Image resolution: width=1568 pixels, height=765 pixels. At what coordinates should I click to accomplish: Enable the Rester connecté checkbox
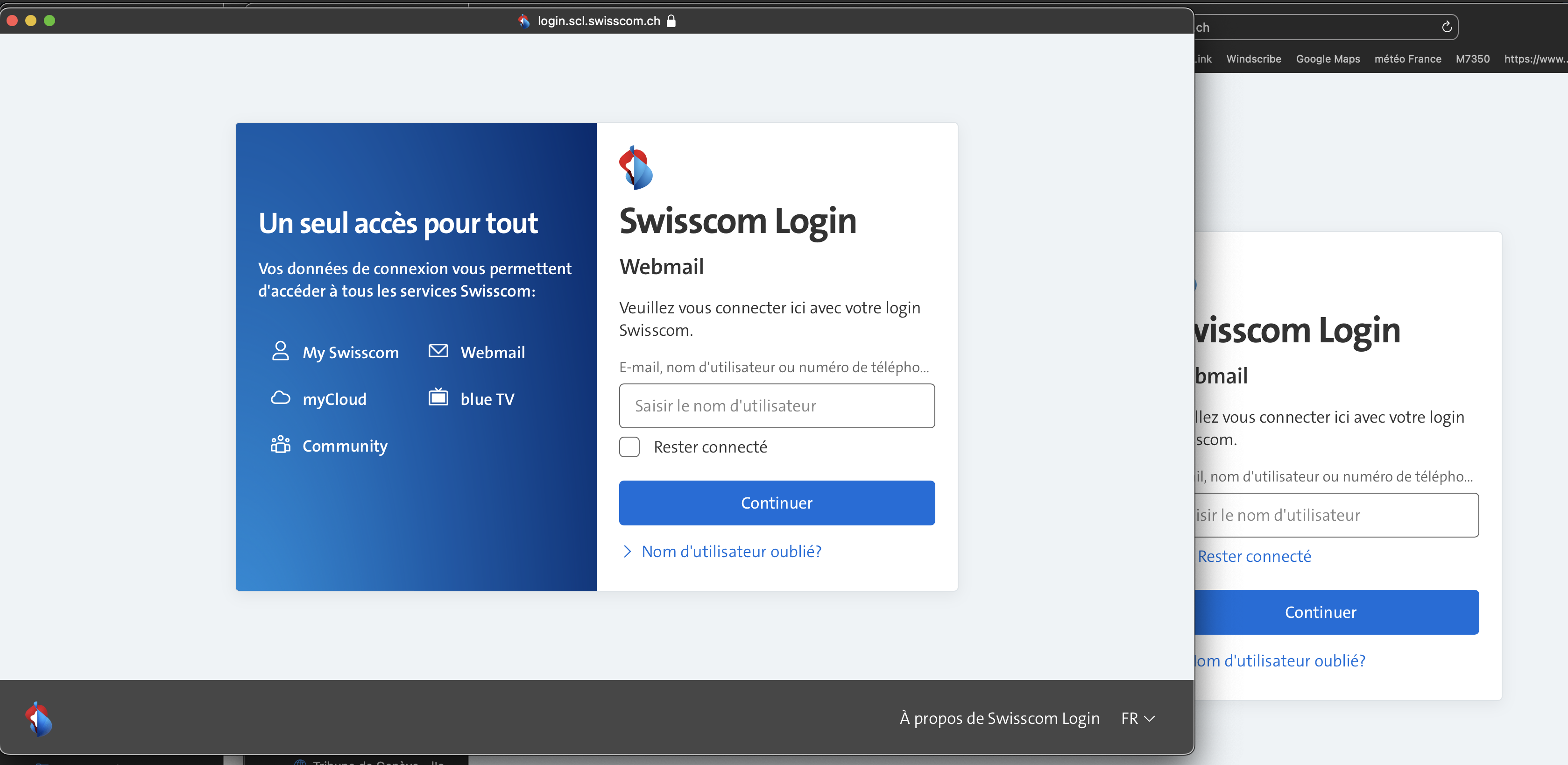click(x=629, y=446)
